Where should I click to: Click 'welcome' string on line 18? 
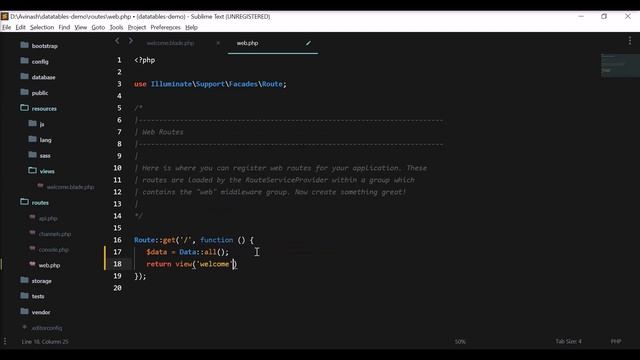tap(214, 264)
